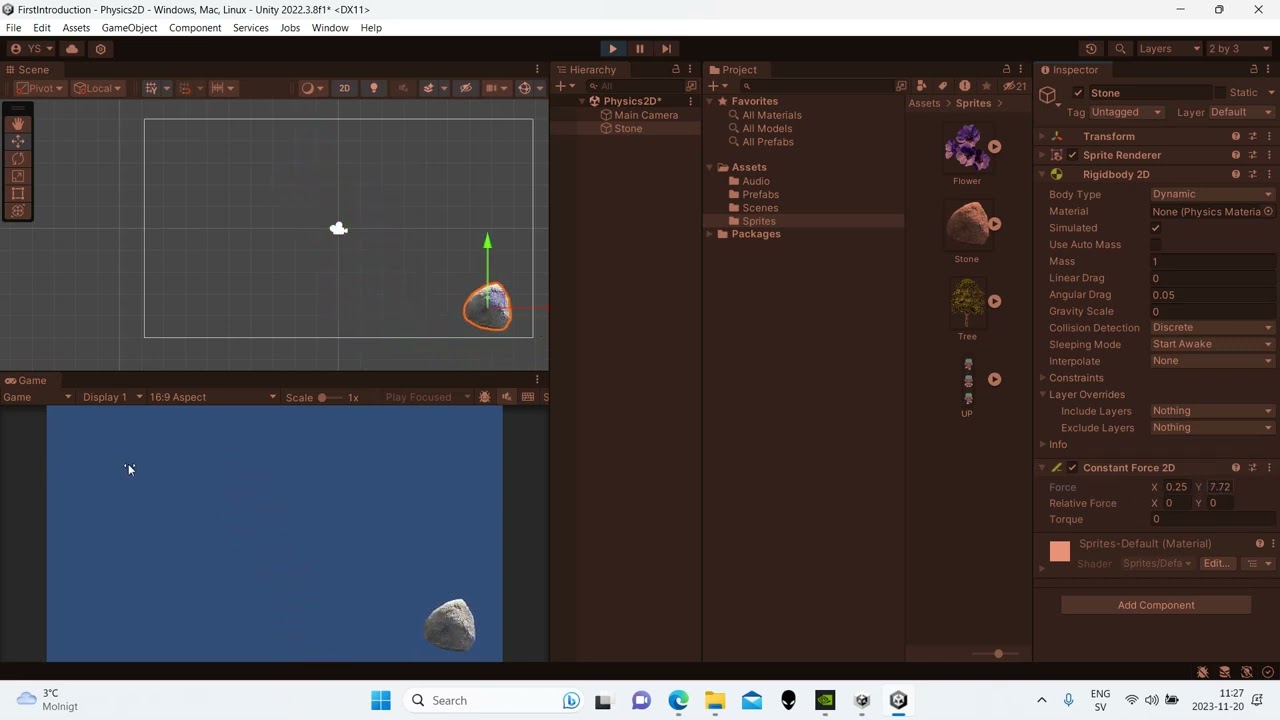The image size is (1280, 720).
Task: Open Undo History icon in toolbar
Action: [x=1091, y=48]
